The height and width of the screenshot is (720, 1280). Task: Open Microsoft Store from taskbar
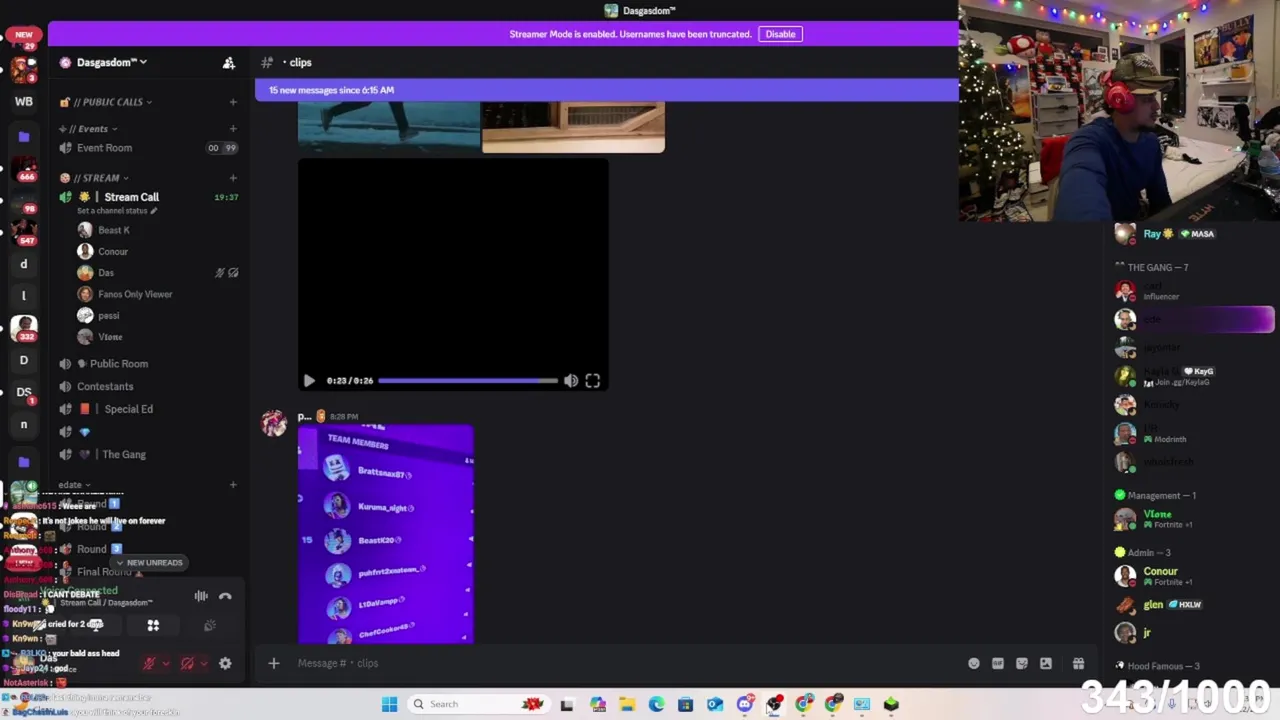point(685,704)
